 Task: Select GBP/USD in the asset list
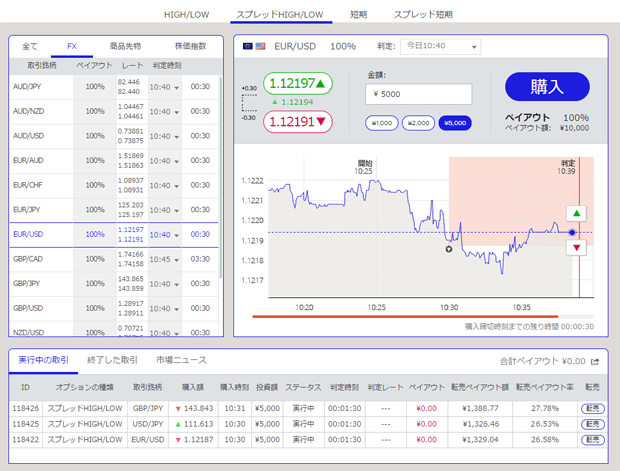click(28, 308)
